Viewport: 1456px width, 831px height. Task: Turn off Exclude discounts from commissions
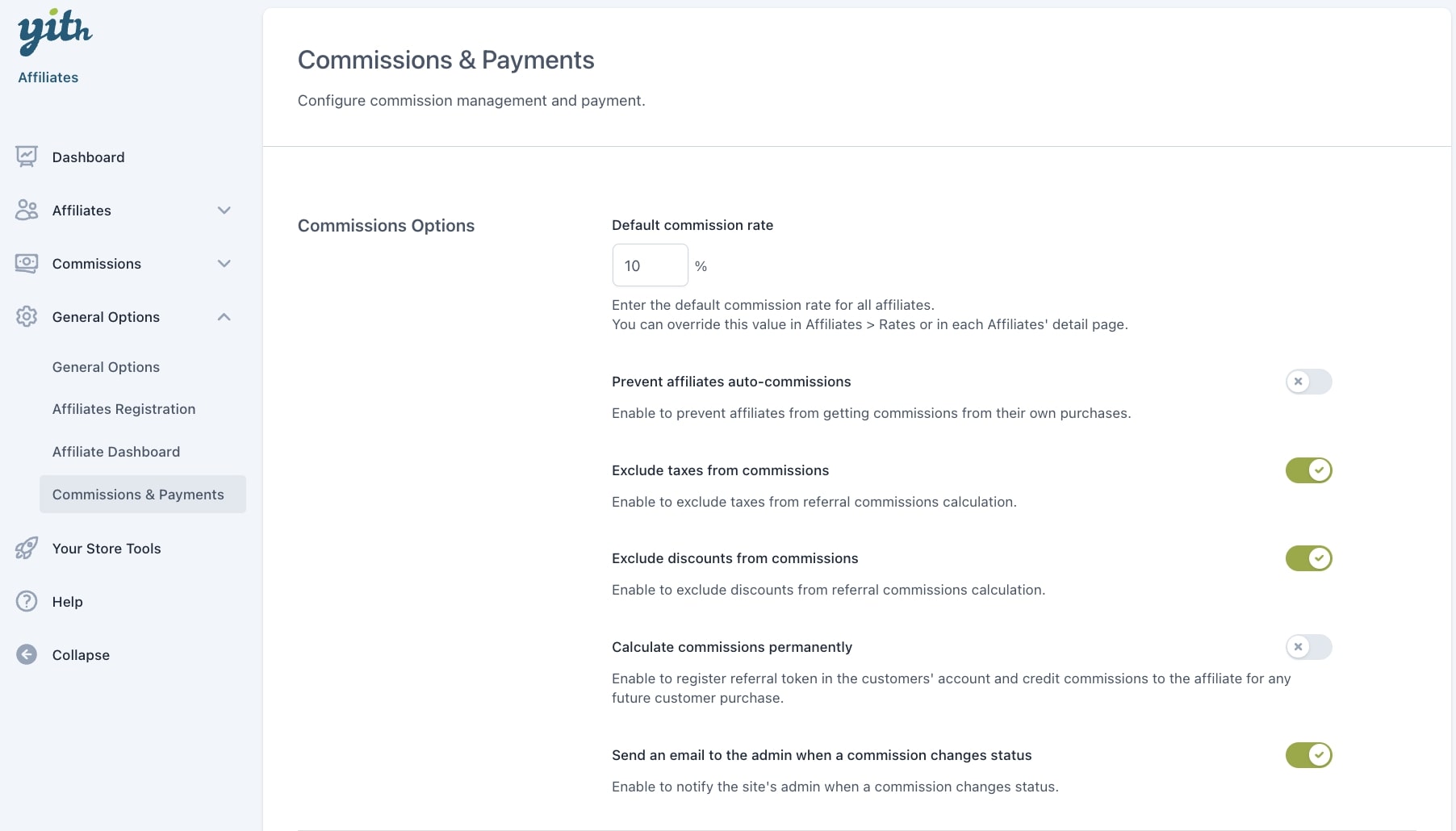[x=1308, y=558]
